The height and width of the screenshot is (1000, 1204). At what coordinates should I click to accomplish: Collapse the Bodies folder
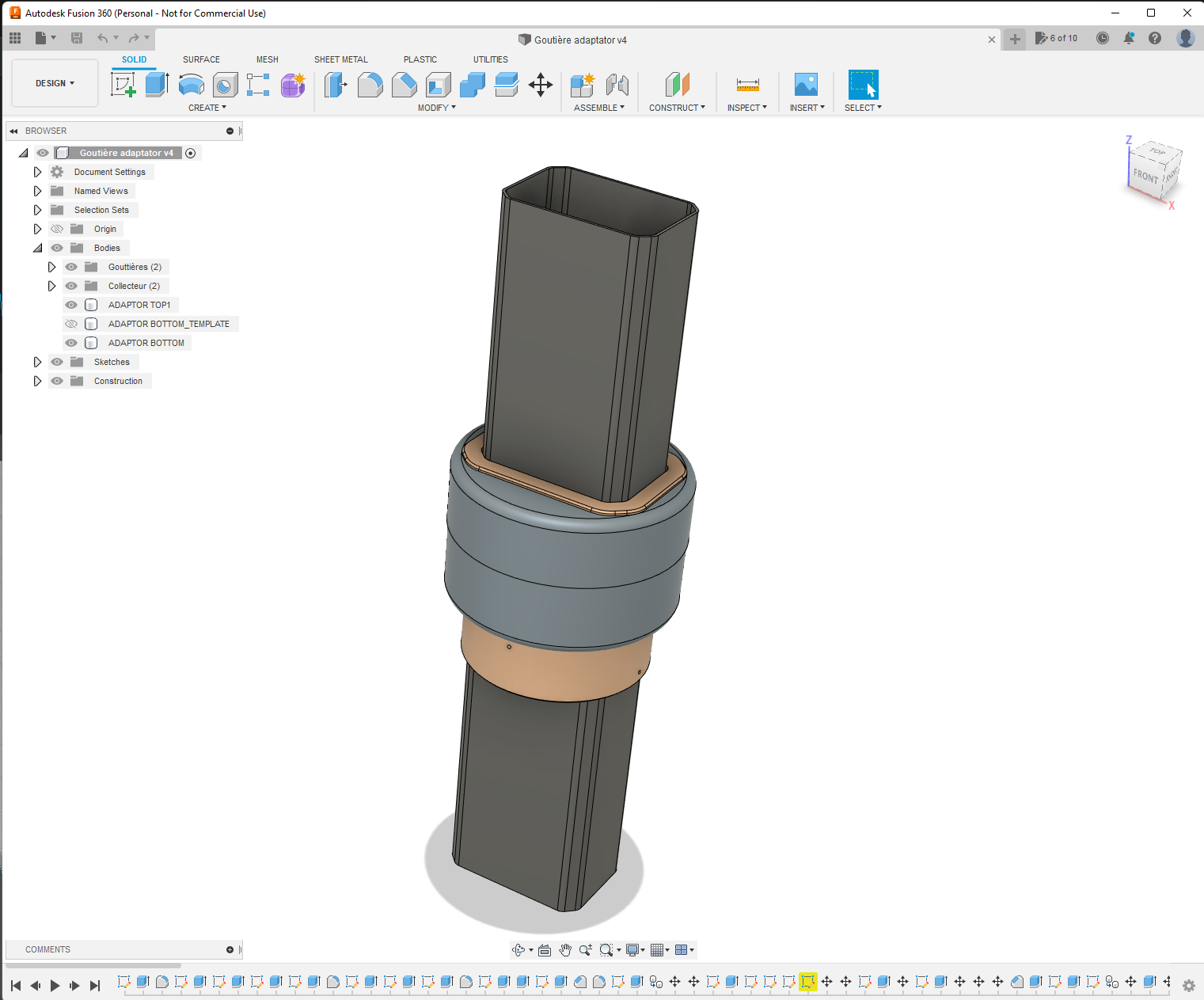37,248
